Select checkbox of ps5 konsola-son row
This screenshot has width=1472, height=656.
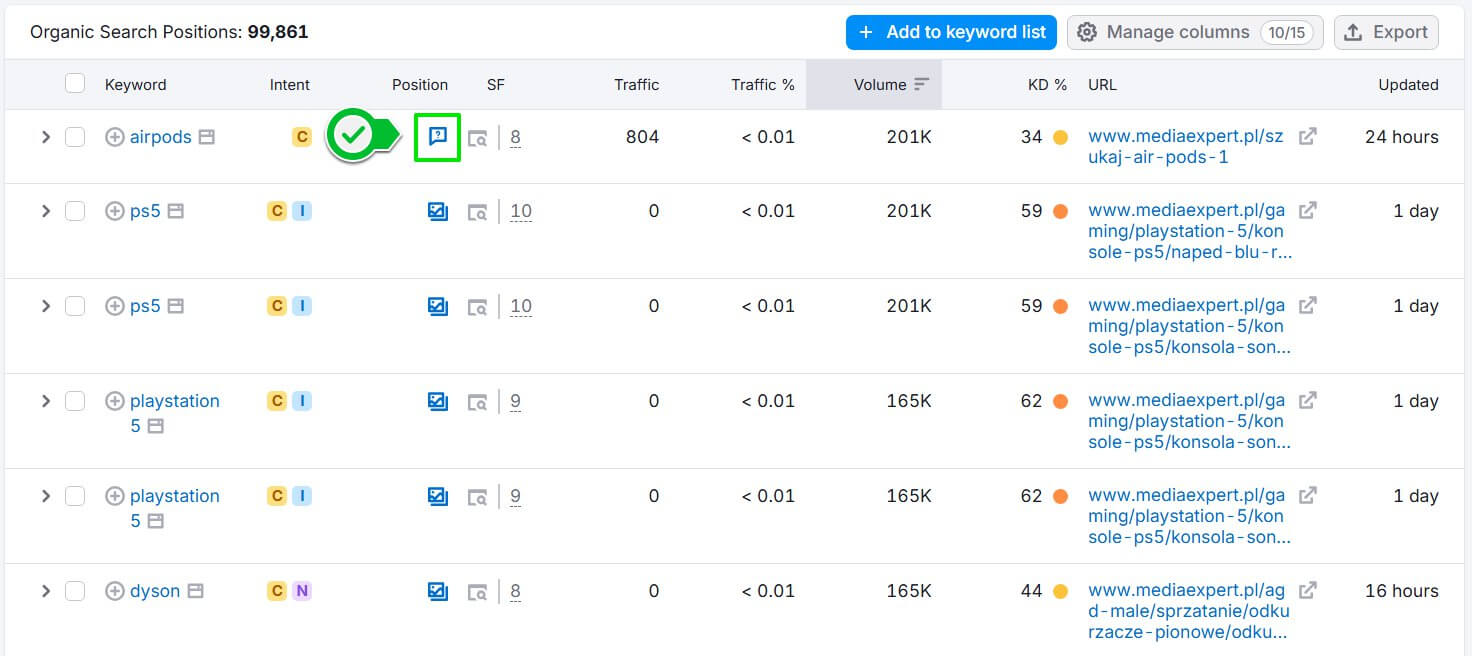(x=75, y=306)
